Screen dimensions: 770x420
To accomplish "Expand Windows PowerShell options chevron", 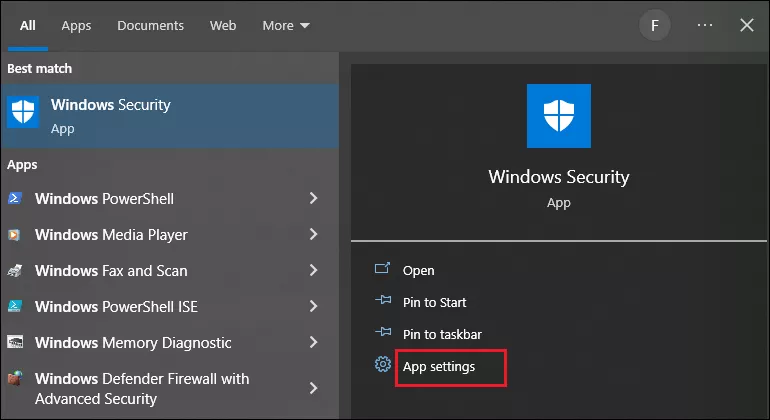I will tap(313, 198).
